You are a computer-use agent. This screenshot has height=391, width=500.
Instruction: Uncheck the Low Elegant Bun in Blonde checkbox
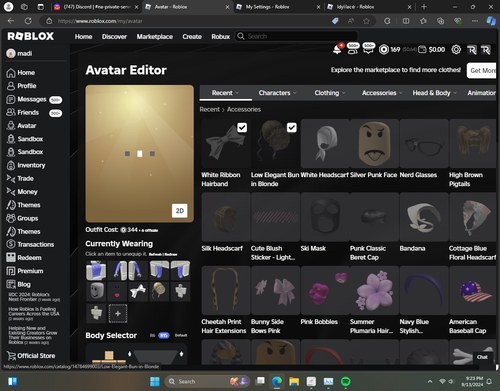point(292,128)
